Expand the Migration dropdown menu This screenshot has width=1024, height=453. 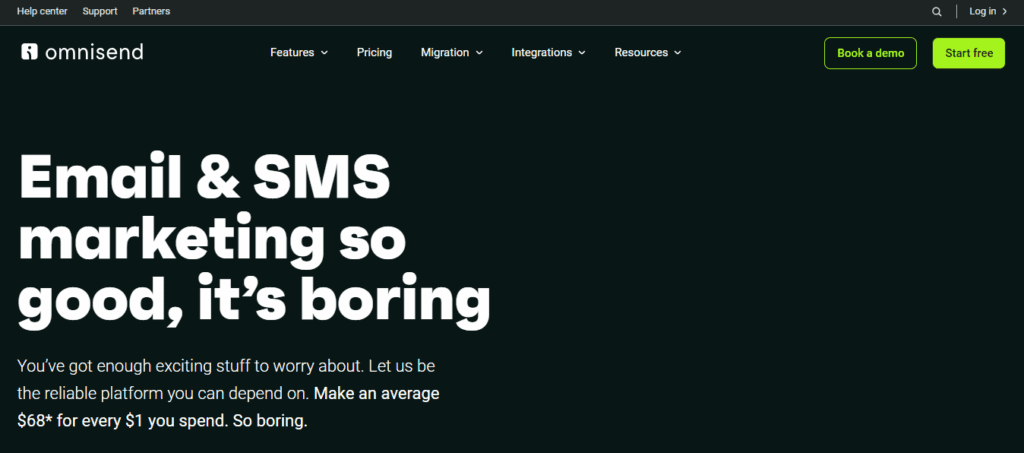[x=452, y=53]
